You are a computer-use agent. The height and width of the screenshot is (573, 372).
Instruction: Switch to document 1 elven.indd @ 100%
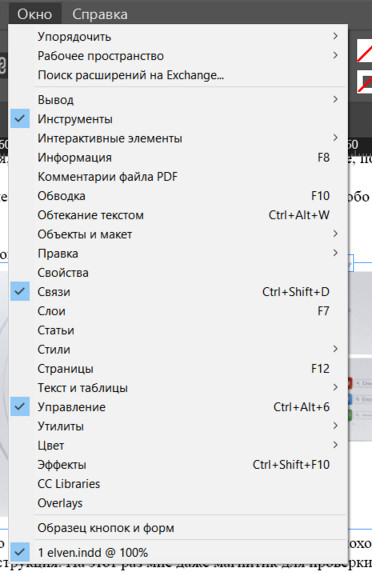point(178,553)
